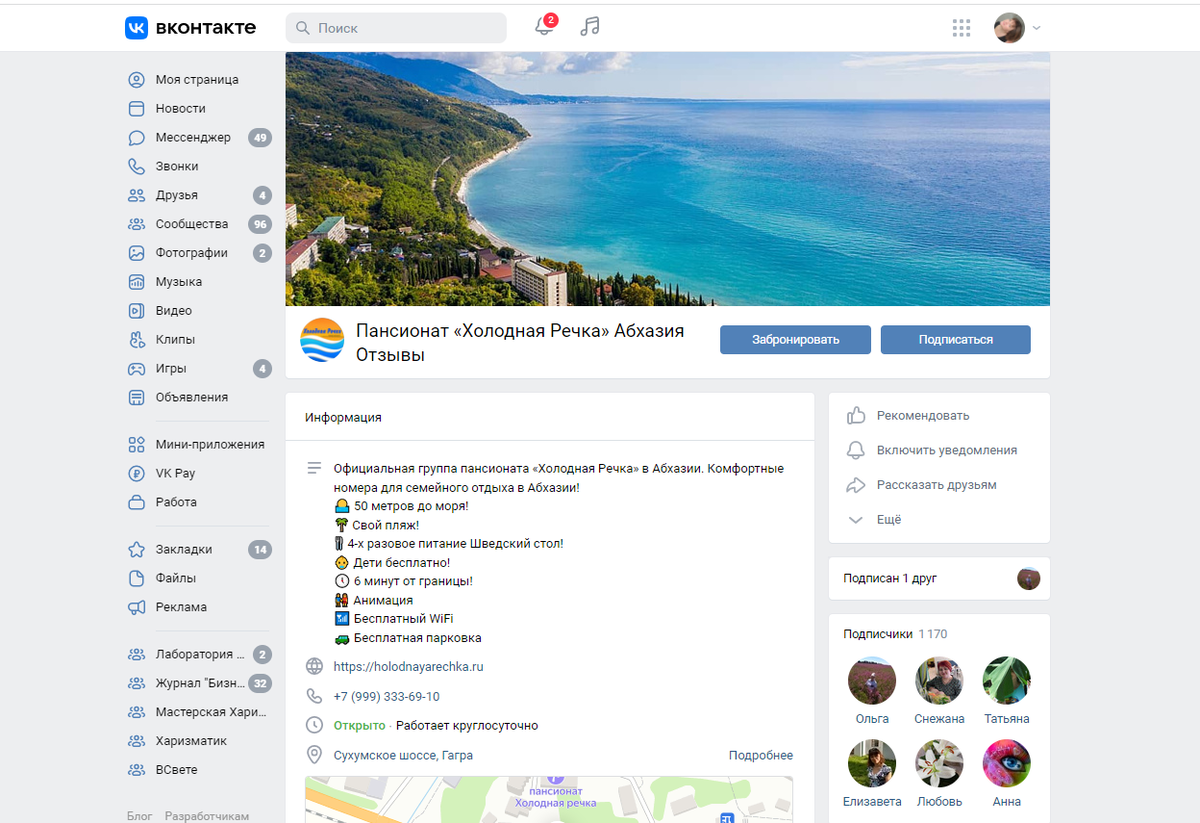Click the Разработчикам footer link
1200x823 pixels.
pyautogui.click(x=207, y=816)
